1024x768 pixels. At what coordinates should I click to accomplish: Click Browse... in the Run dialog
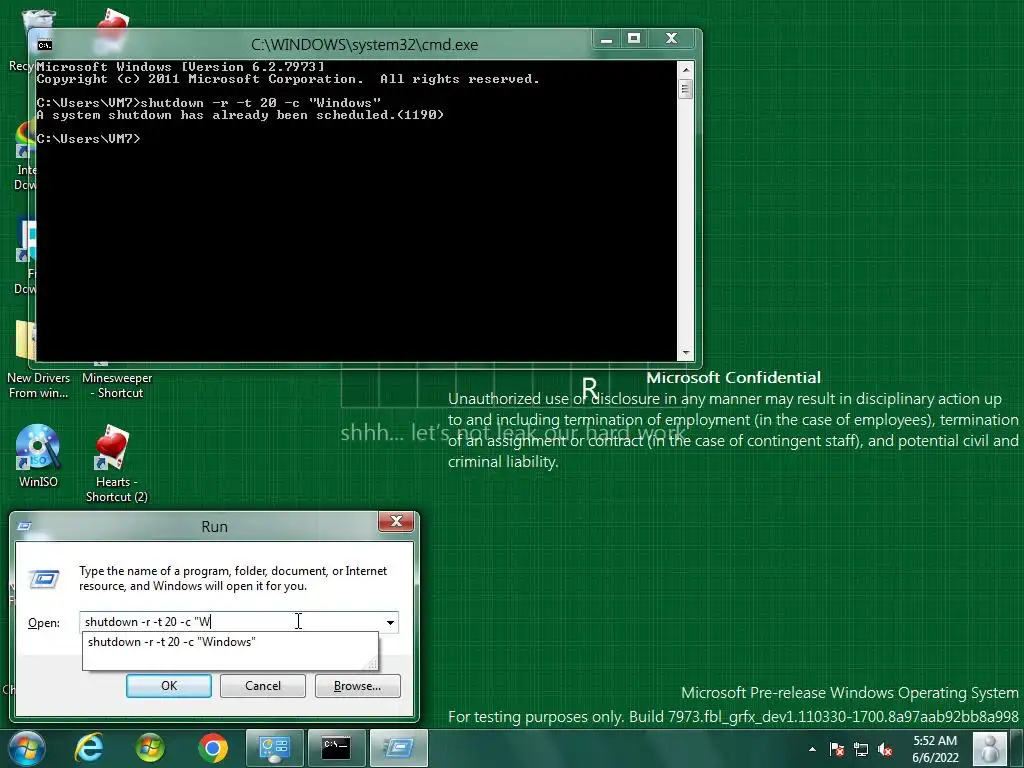(357, 686)
